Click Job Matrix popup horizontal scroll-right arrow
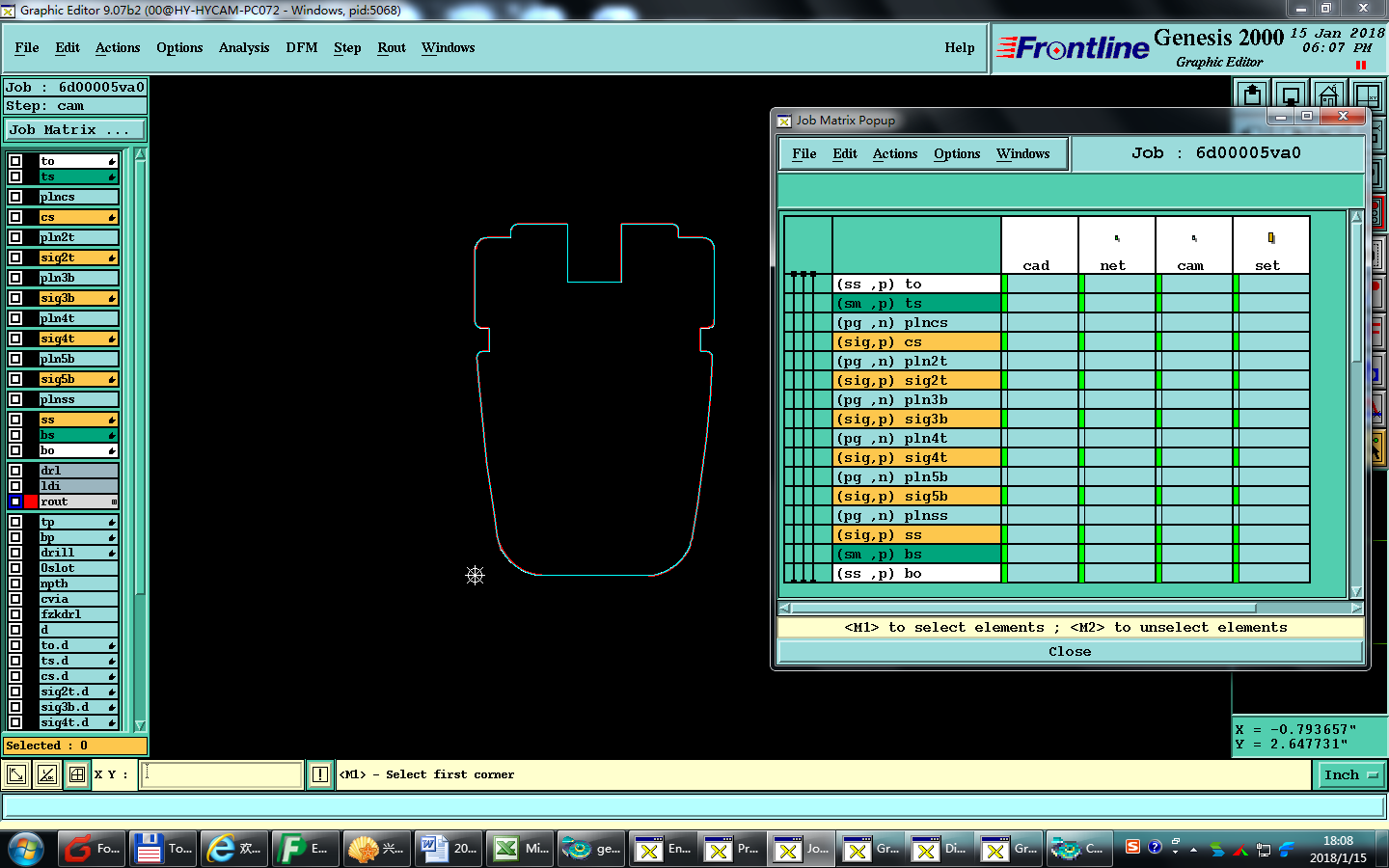The height and width of the screenshot is (868, 1389). click(x=1356, y=609)
